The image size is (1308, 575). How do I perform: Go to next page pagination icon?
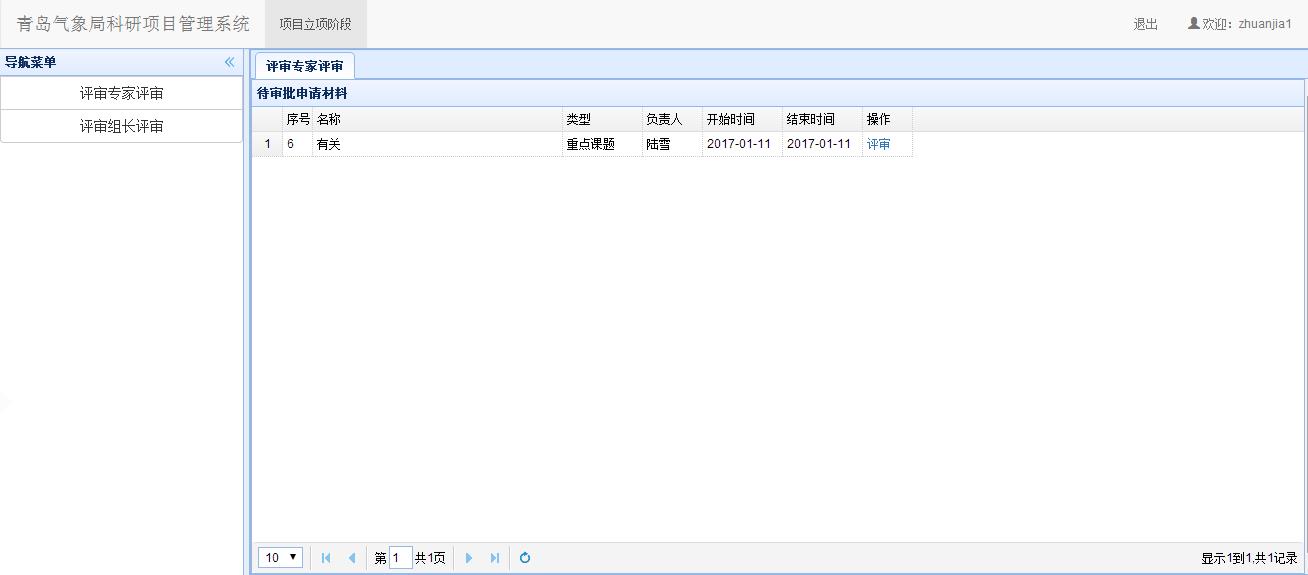click(469, 558)
